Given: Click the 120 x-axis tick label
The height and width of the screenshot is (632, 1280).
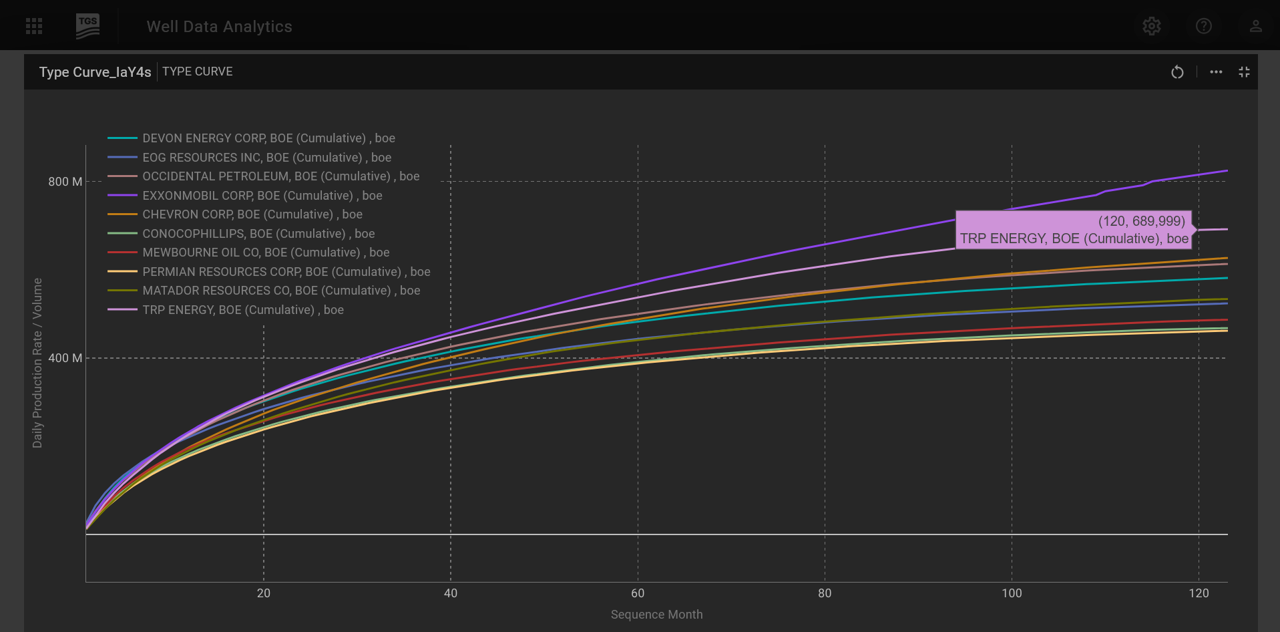Looking at the screenshot, I should 1199,593.
